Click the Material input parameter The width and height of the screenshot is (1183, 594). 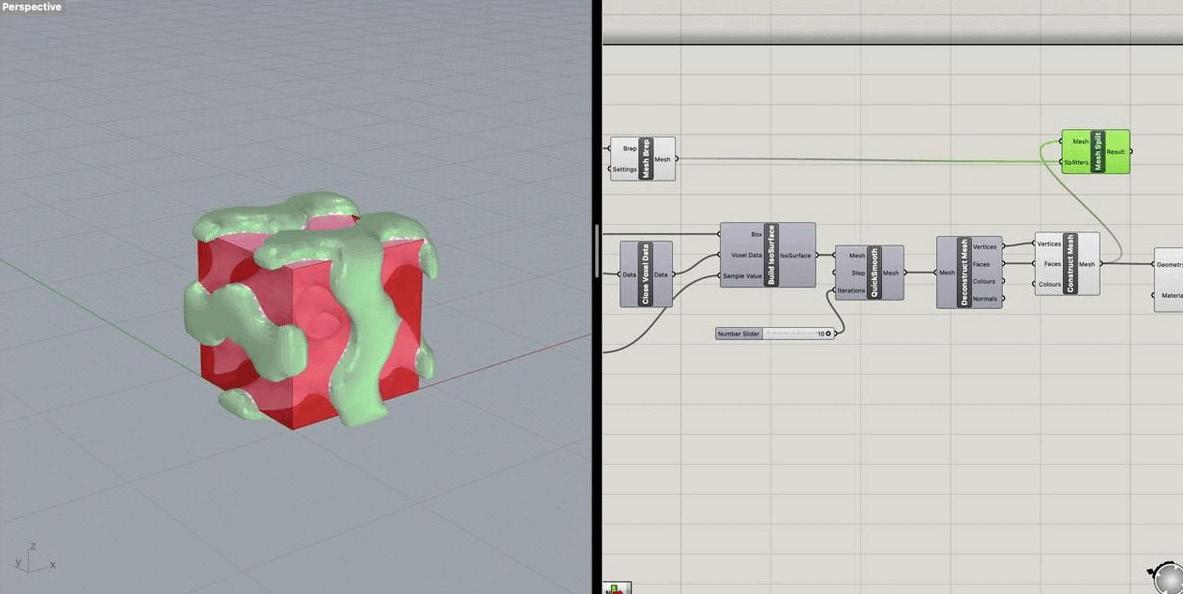[x=1169, y=296]
